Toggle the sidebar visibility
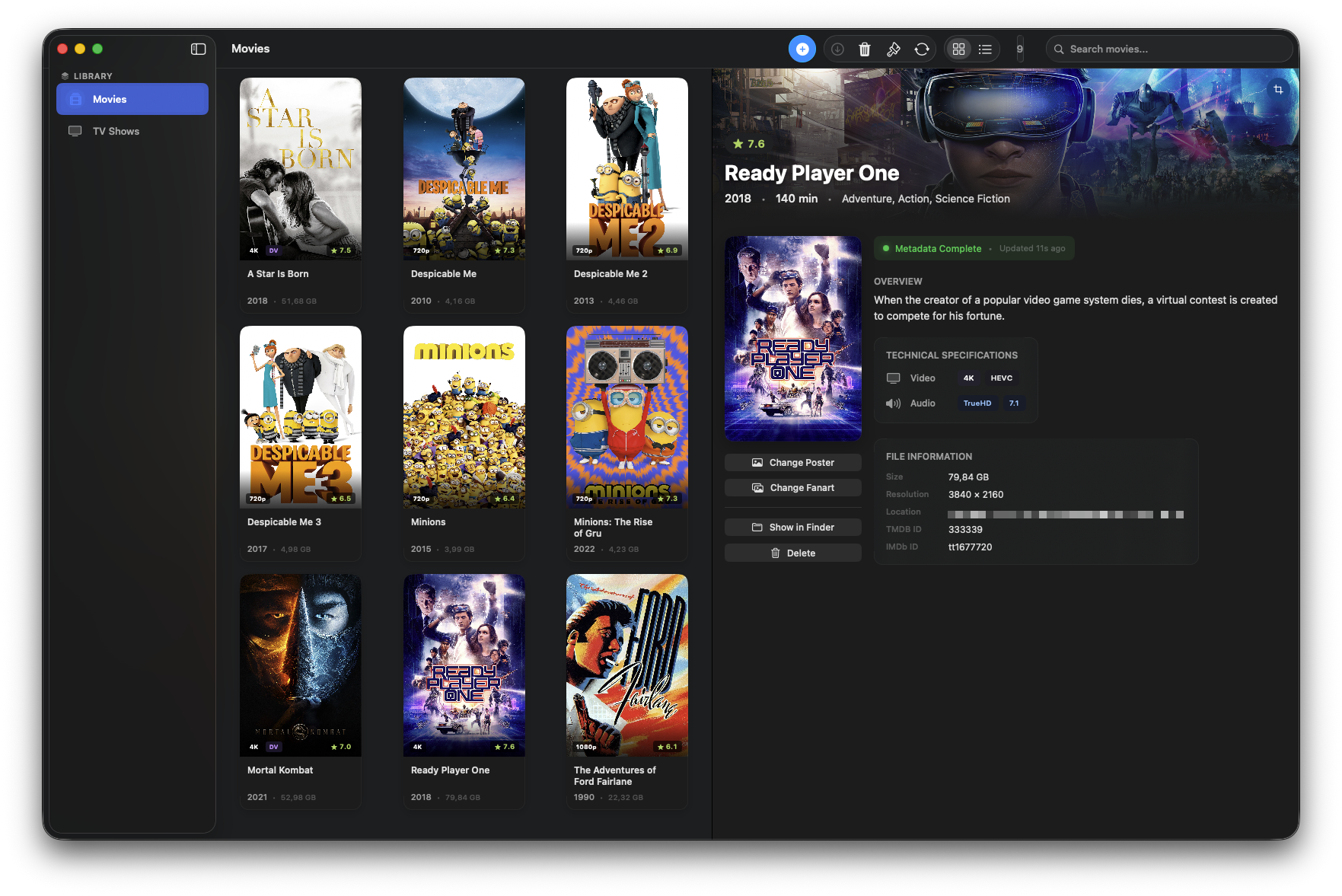 [x=198, y=49]
